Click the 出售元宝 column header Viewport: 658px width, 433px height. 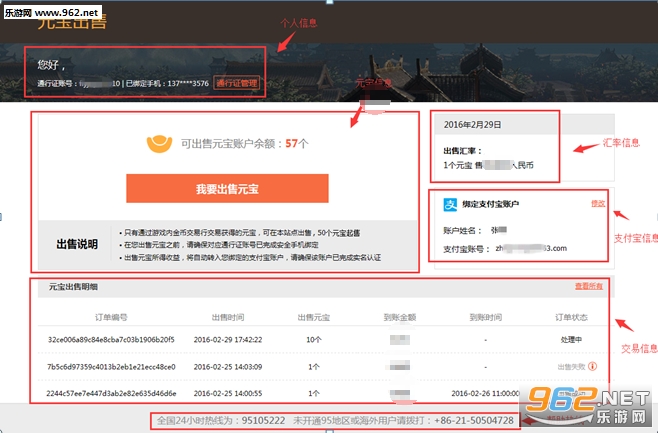[x=314, y=317]
